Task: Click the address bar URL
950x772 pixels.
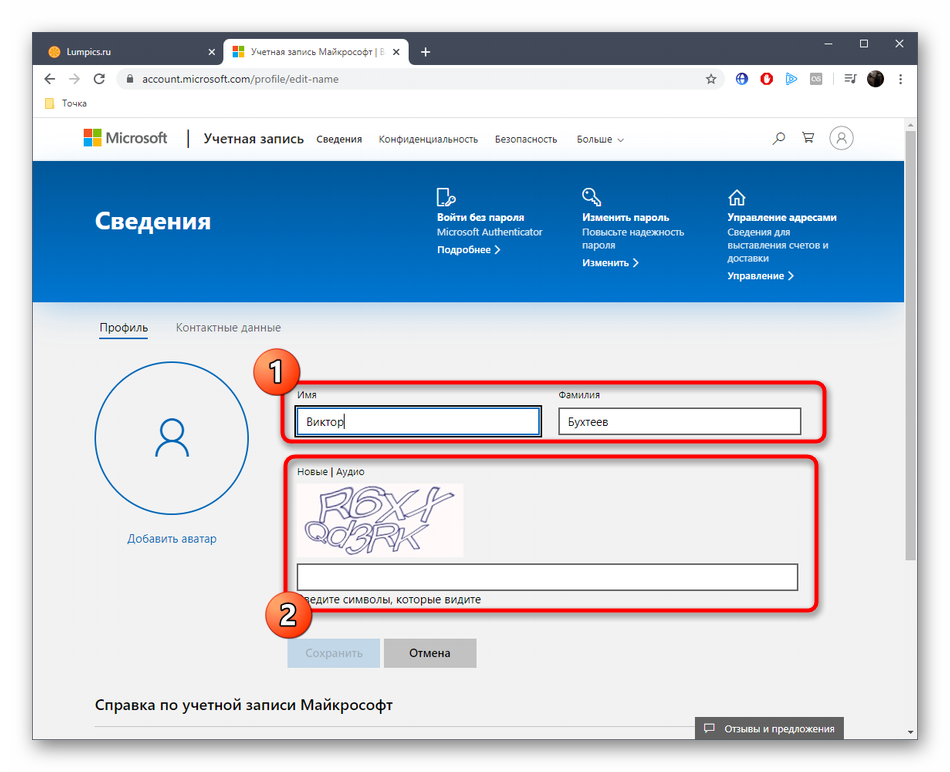Action: coord(240,79)
